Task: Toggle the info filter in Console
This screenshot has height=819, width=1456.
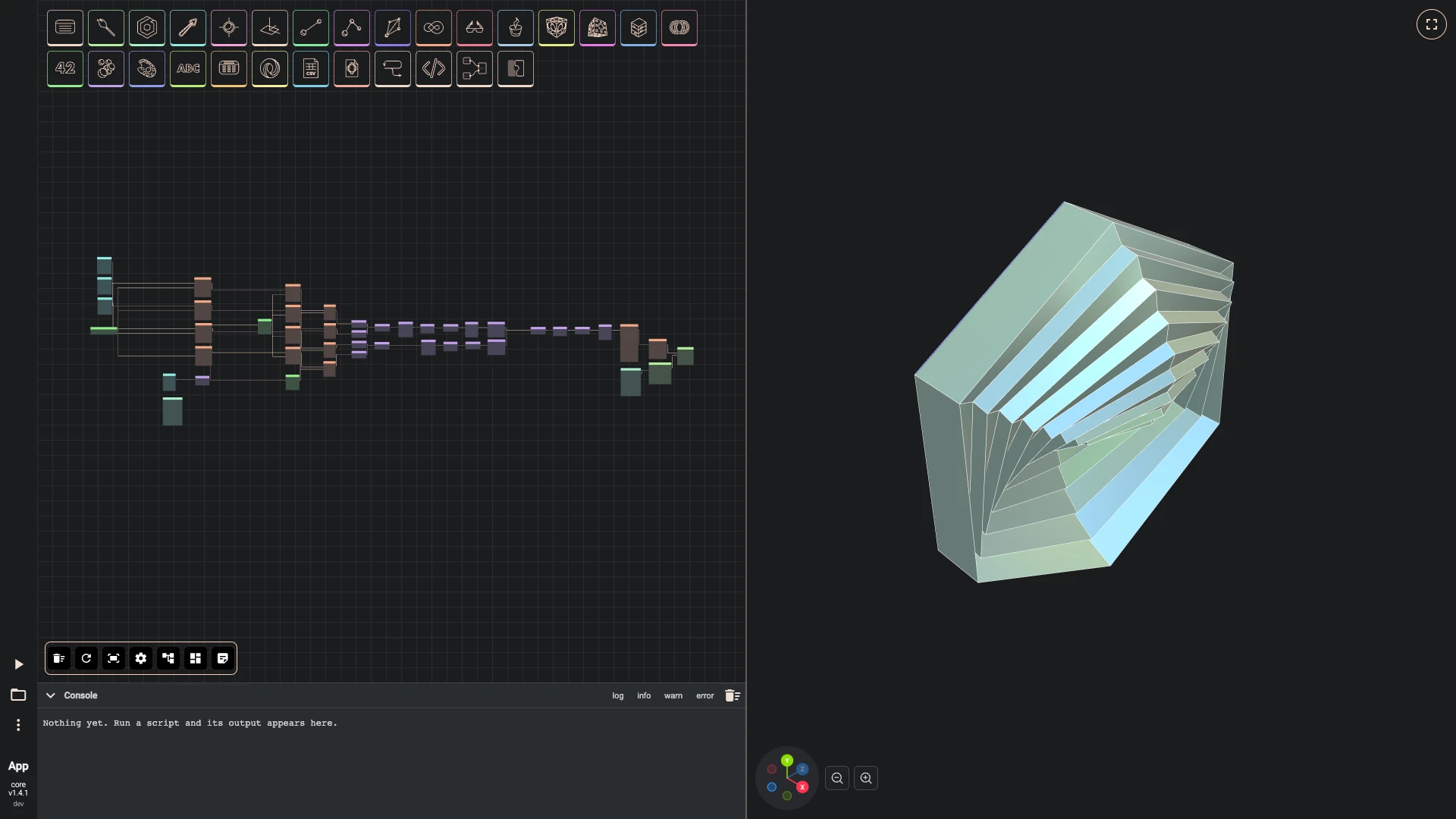Action: coord(644,695)
